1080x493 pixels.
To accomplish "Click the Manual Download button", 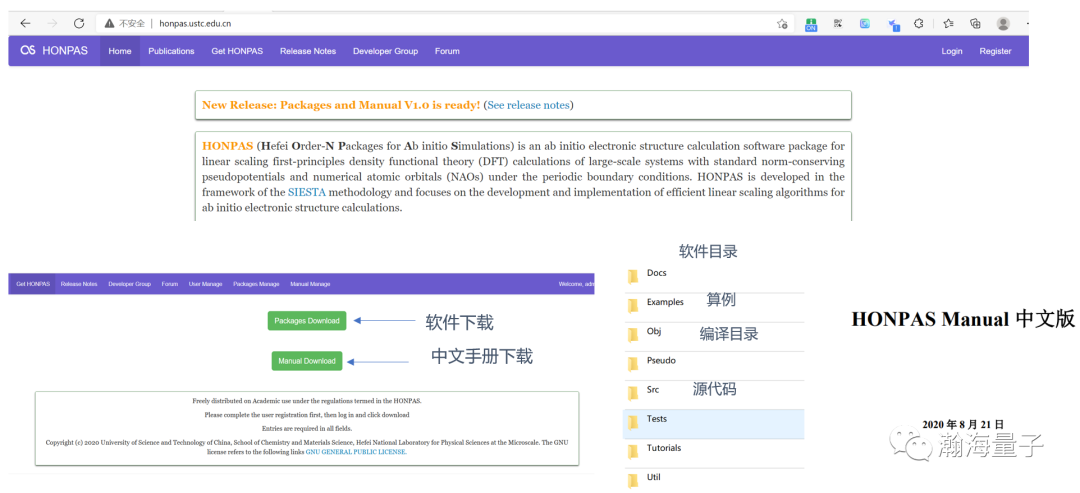I will pyautogui.click(x=307, y=361).
